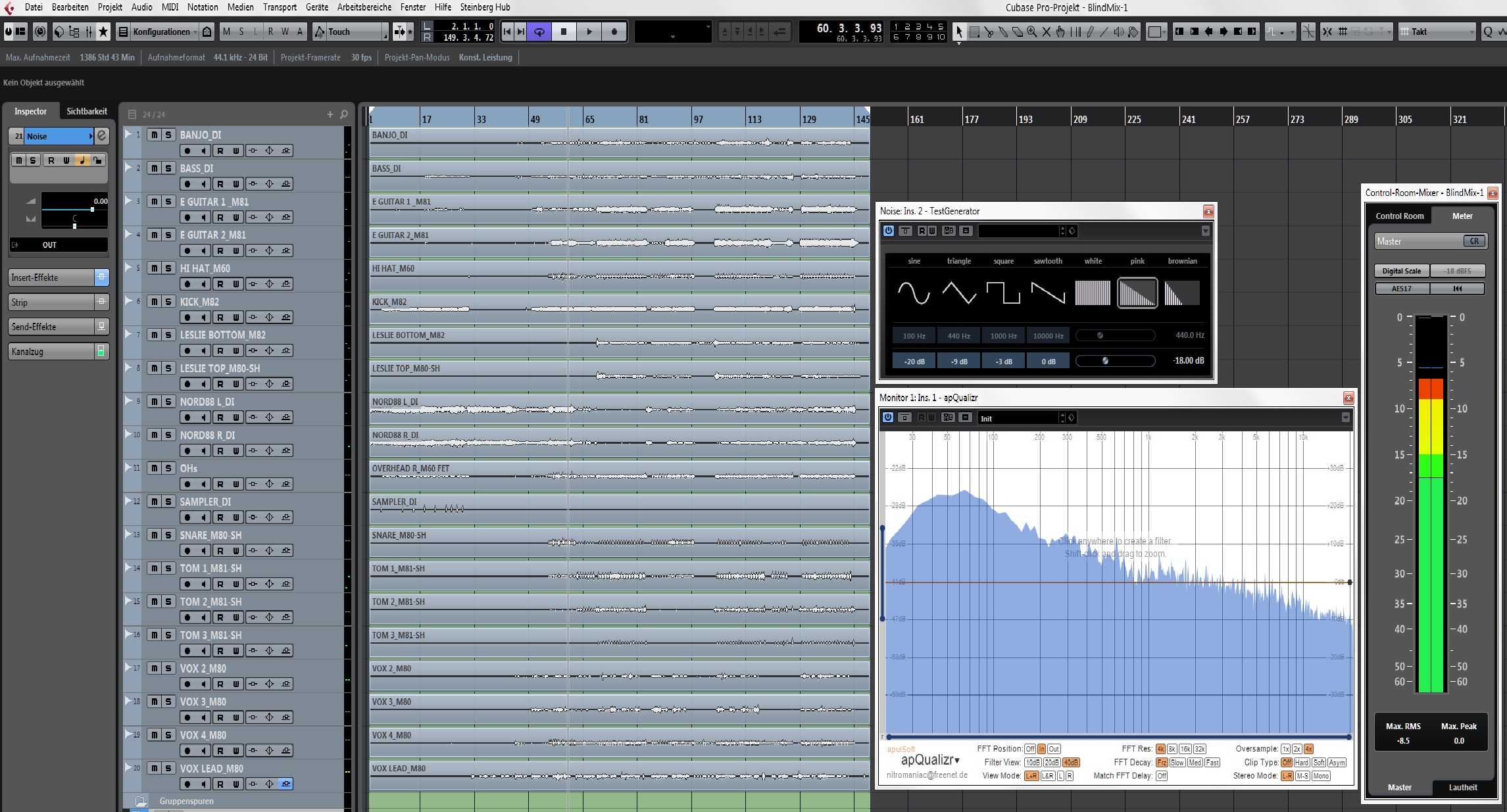Open track search magnifier in track list
Screen dimensions: 1507x812
[x=344, y=114]
